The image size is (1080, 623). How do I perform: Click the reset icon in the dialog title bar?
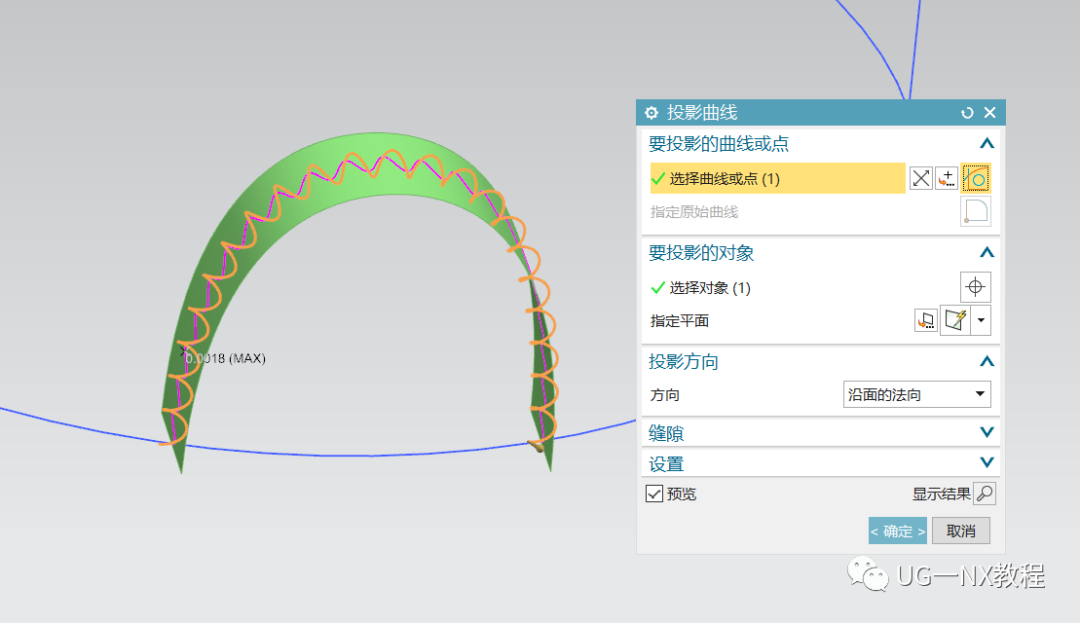966,112
